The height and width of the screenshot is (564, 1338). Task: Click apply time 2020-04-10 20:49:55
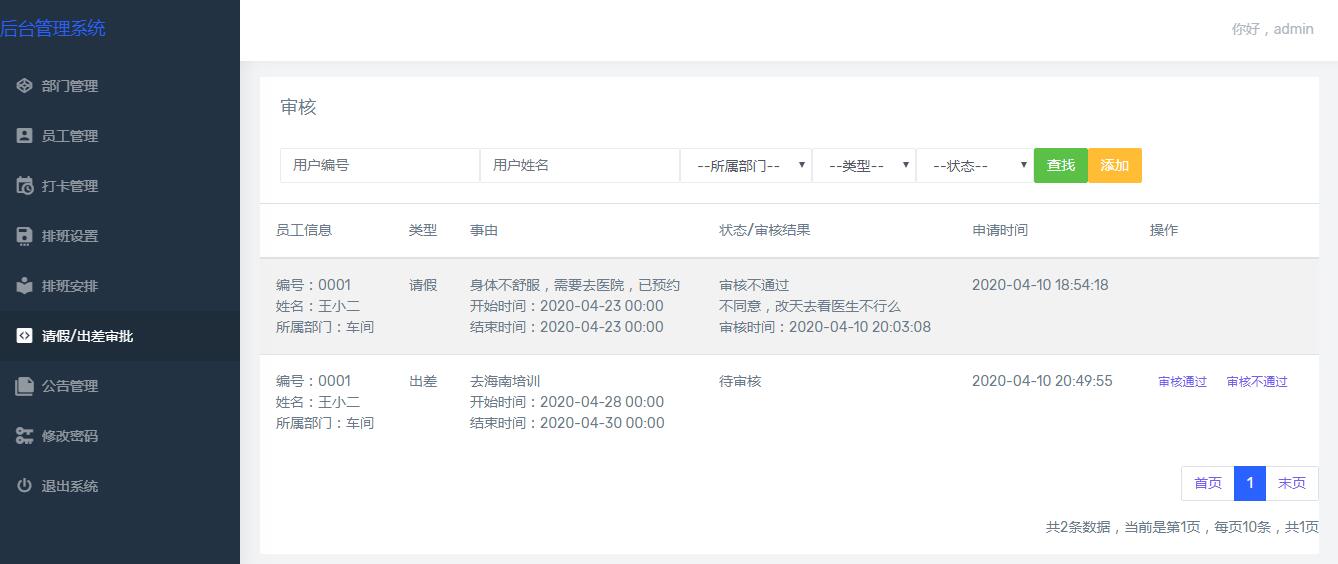point(1042,381)
